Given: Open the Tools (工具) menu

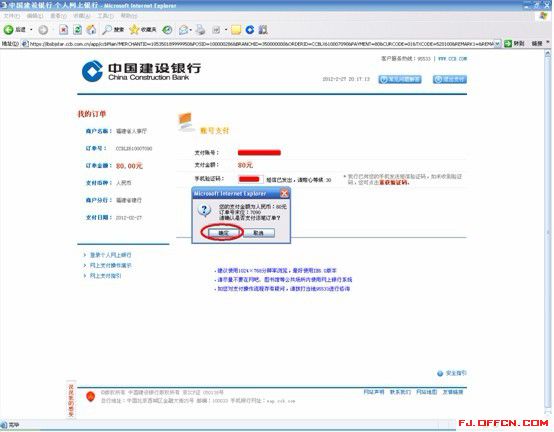Looking at the screenshot, I should coord(105,16).
